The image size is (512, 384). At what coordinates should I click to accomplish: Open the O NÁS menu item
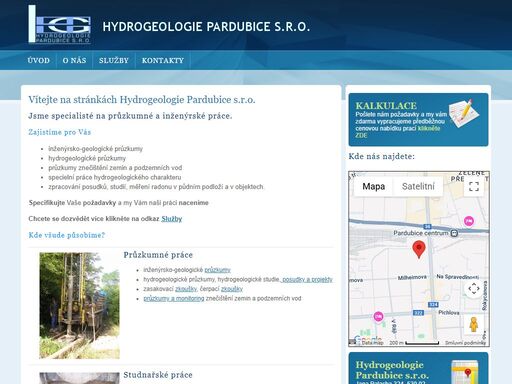[74, 60]
